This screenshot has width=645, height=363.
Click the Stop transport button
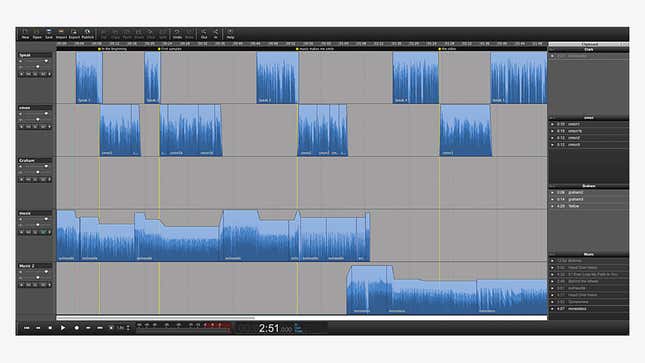pos(50,328)
